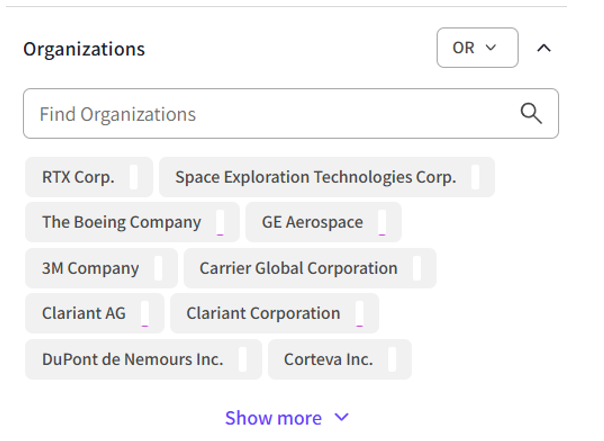Select DuPont de Nemours Inc. chip
Screen dimensions: 604x441
coord(132,359)
